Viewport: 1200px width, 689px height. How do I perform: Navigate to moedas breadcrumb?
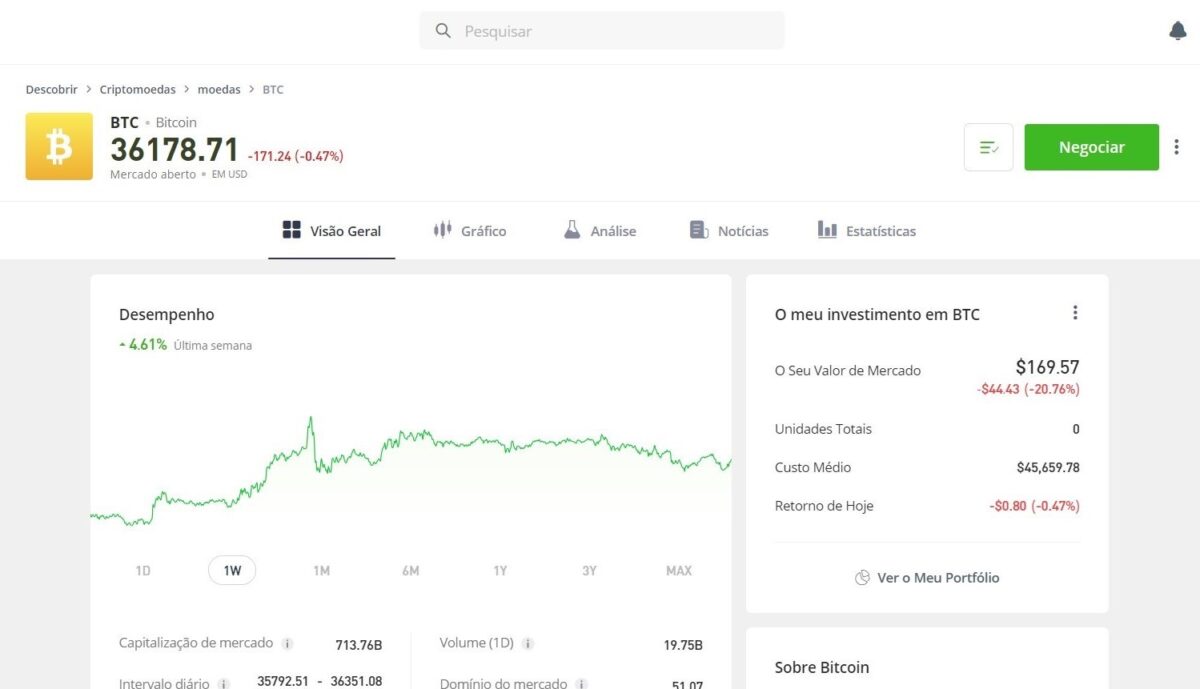[x=219, y=90]
